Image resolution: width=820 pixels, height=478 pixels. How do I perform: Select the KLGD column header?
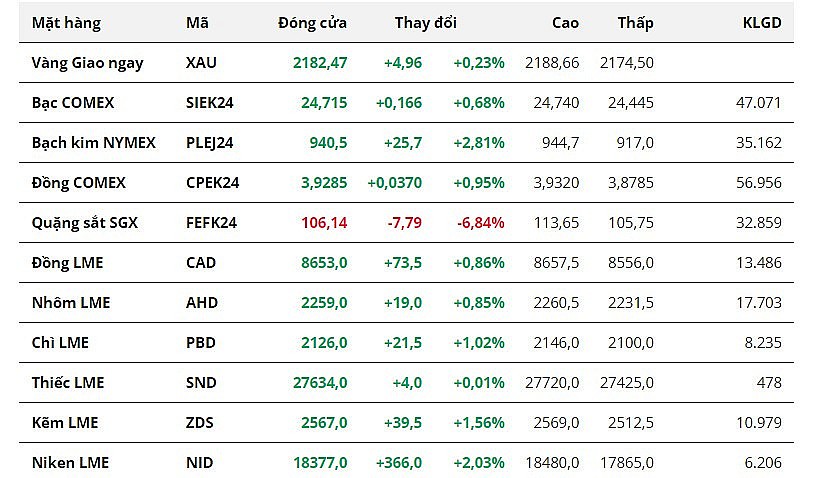(x=761, y=23)
